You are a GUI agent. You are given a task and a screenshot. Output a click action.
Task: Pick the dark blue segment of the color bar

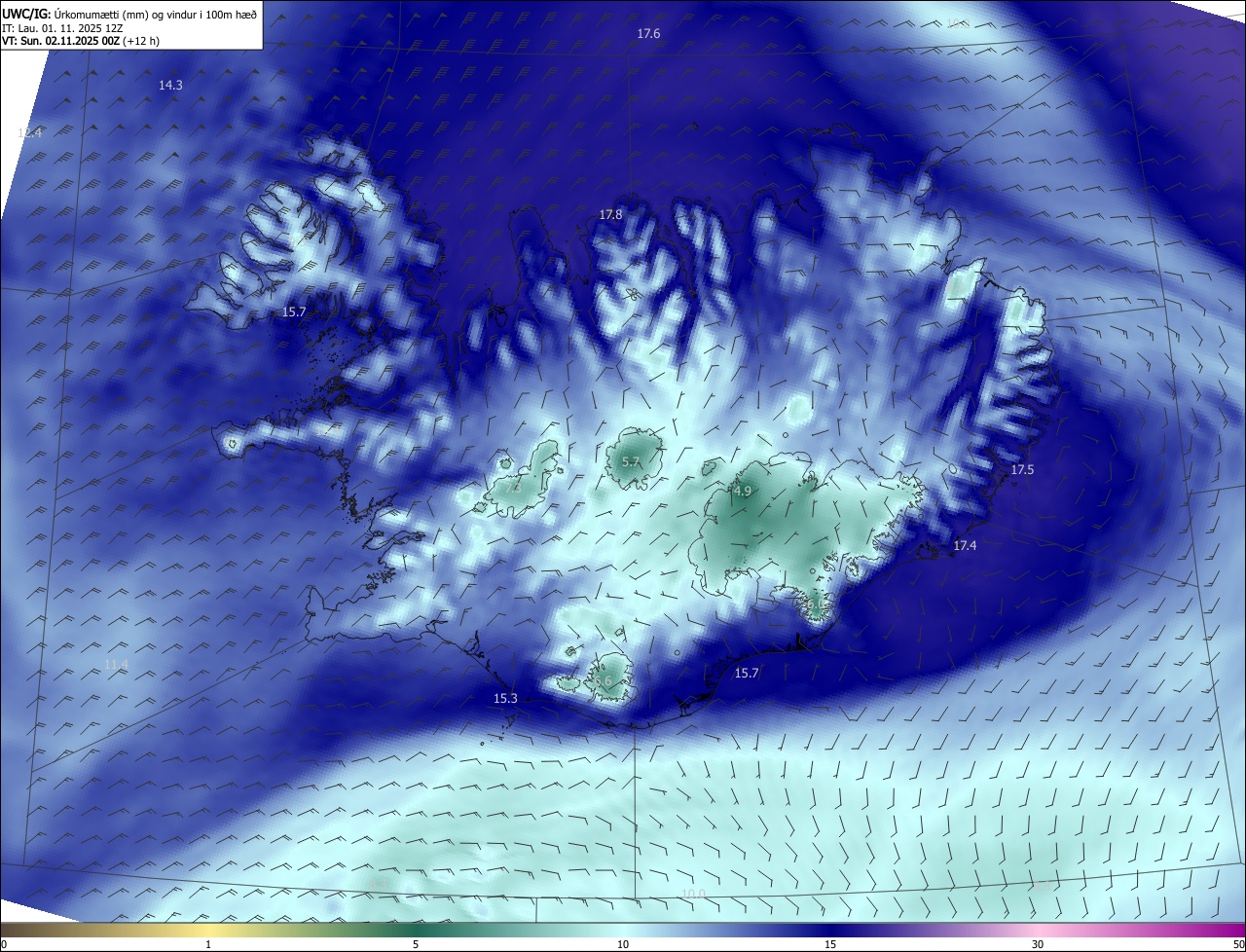830,931
